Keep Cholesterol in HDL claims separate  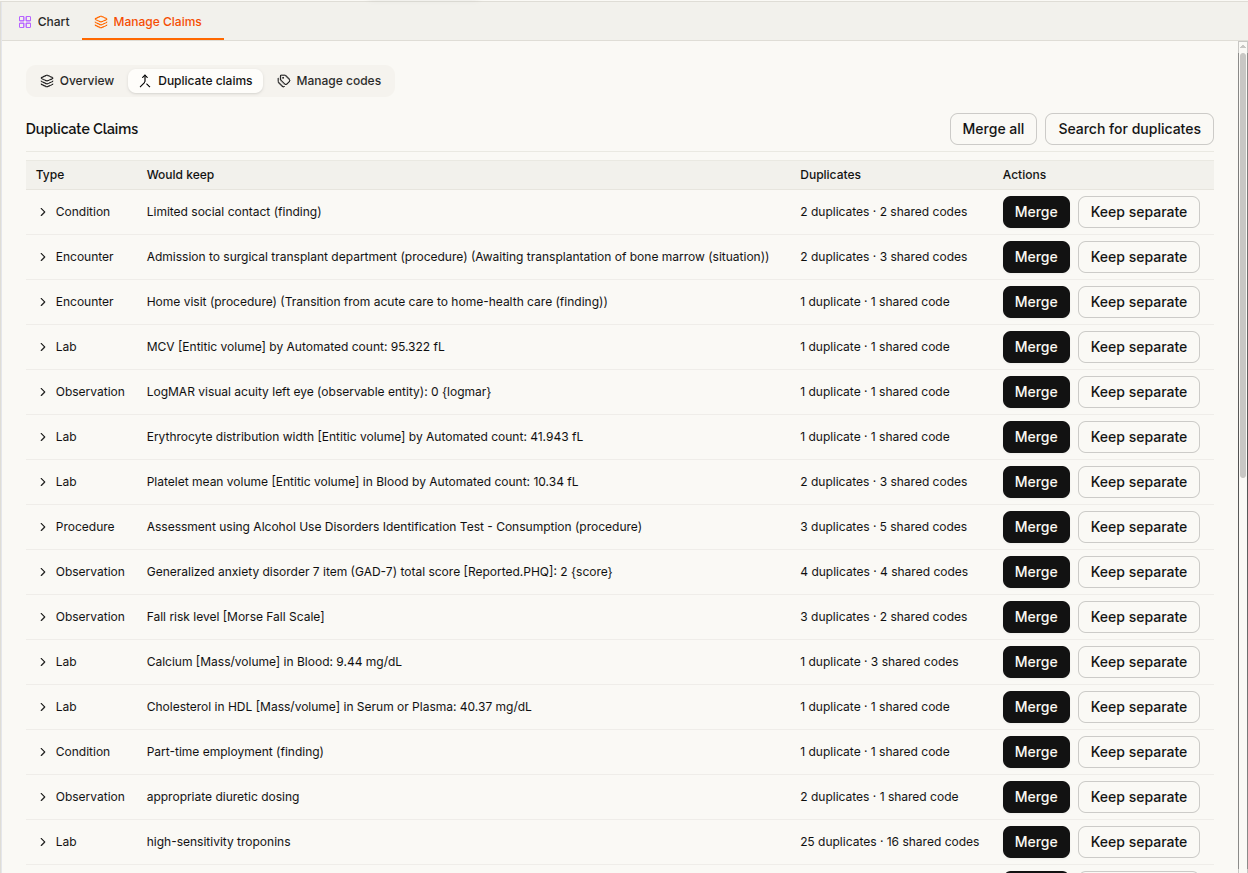(x=1138, y=707)
